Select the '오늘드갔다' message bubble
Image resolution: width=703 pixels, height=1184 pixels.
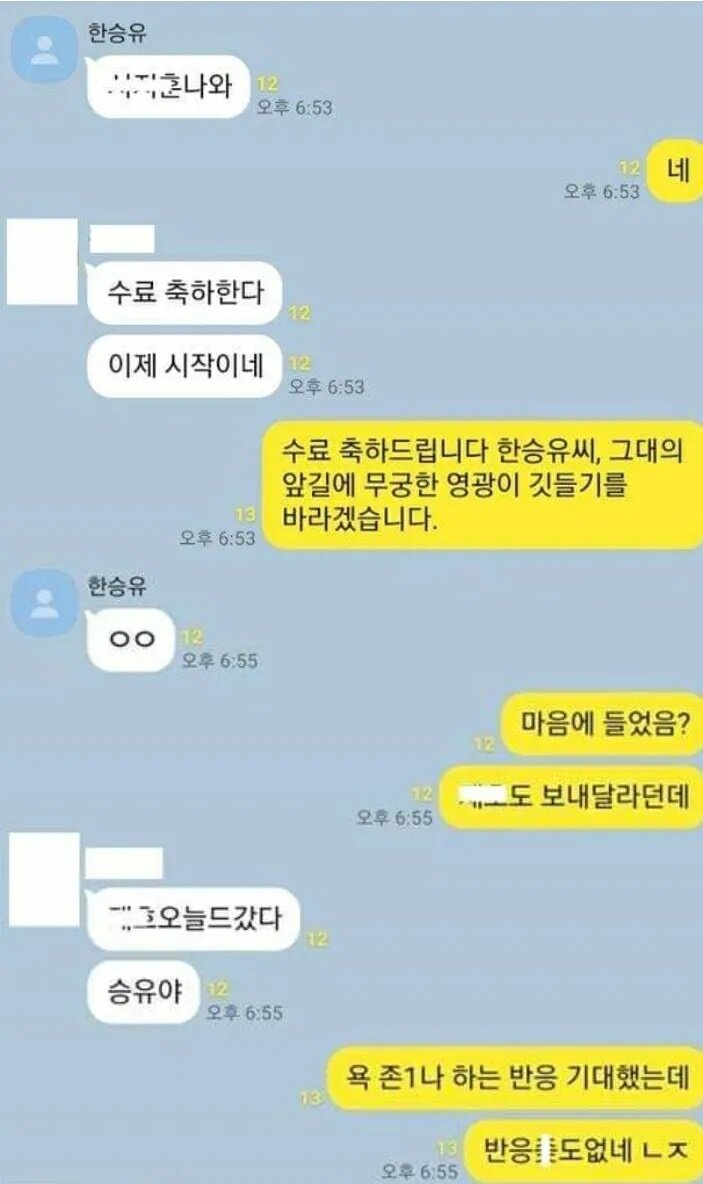193,919
